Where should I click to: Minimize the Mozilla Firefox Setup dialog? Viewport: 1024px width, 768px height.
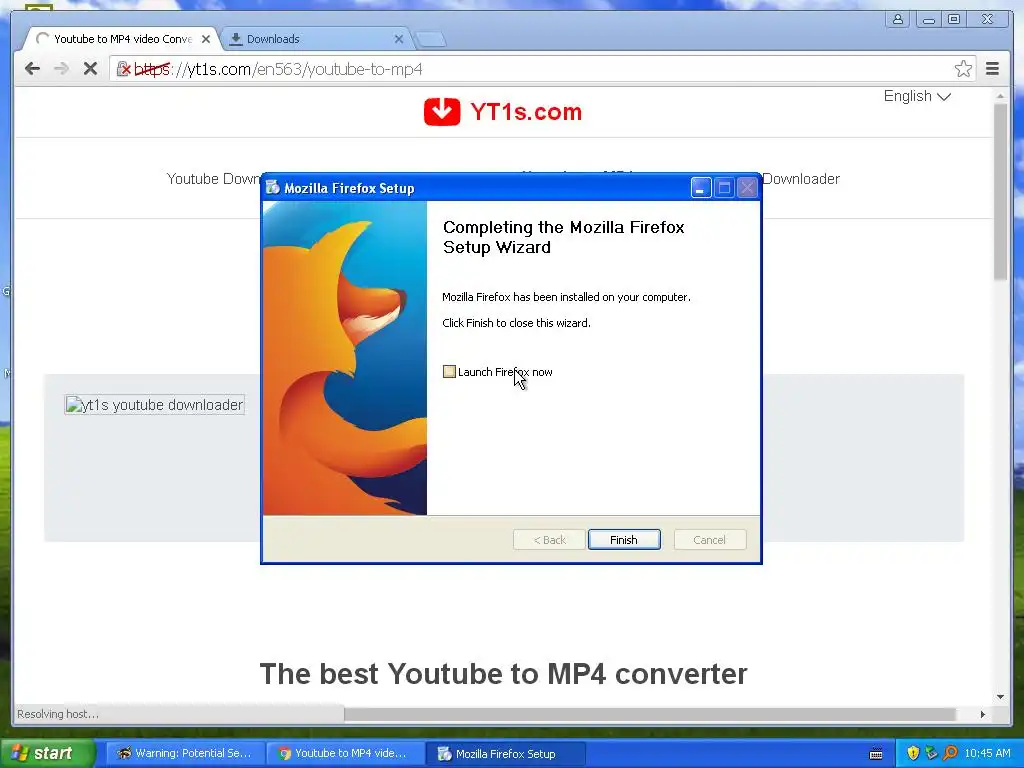[x=701, y=188]
